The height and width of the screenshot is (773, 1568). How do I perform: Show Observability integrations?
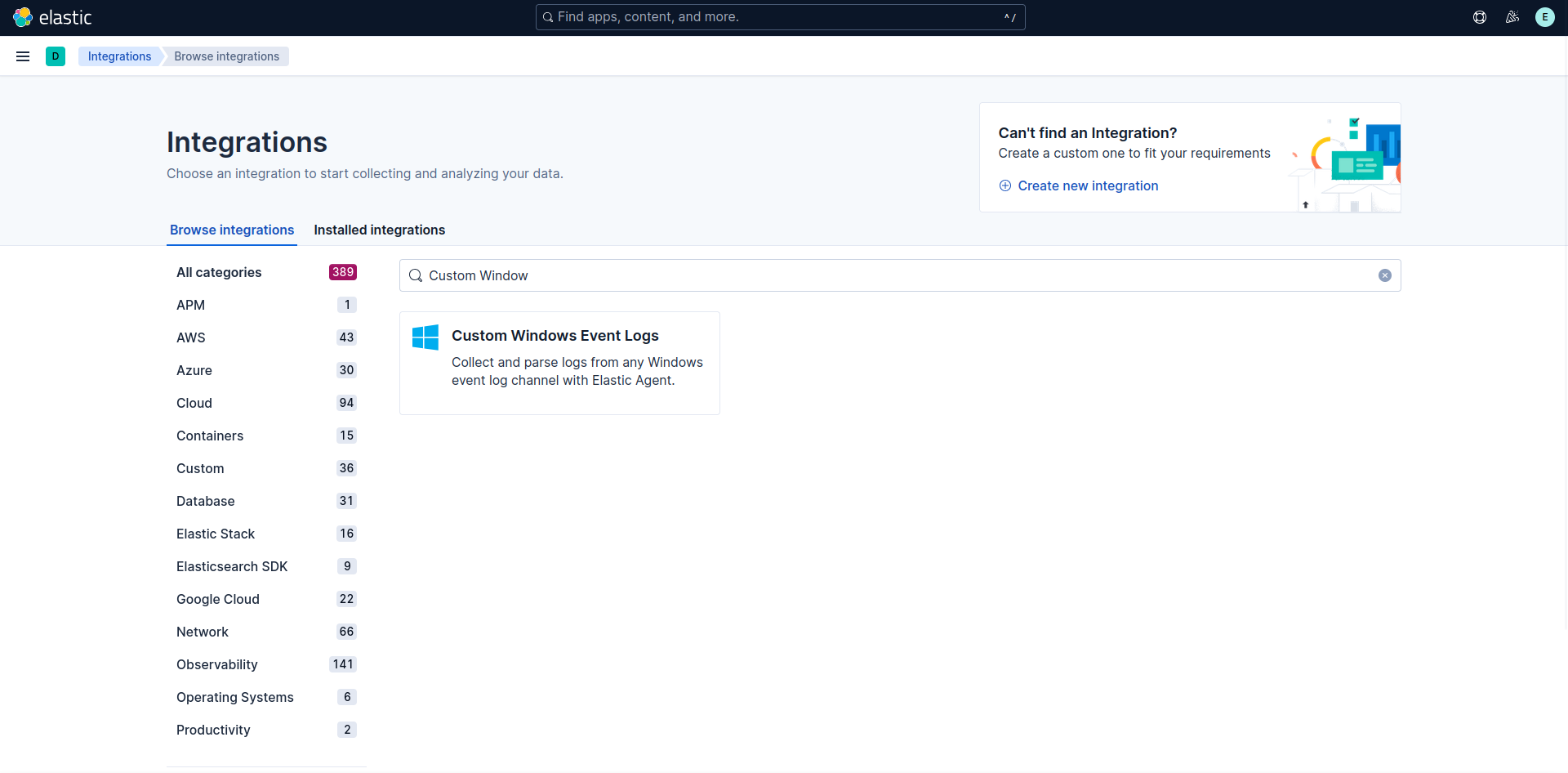click(266, 664)
